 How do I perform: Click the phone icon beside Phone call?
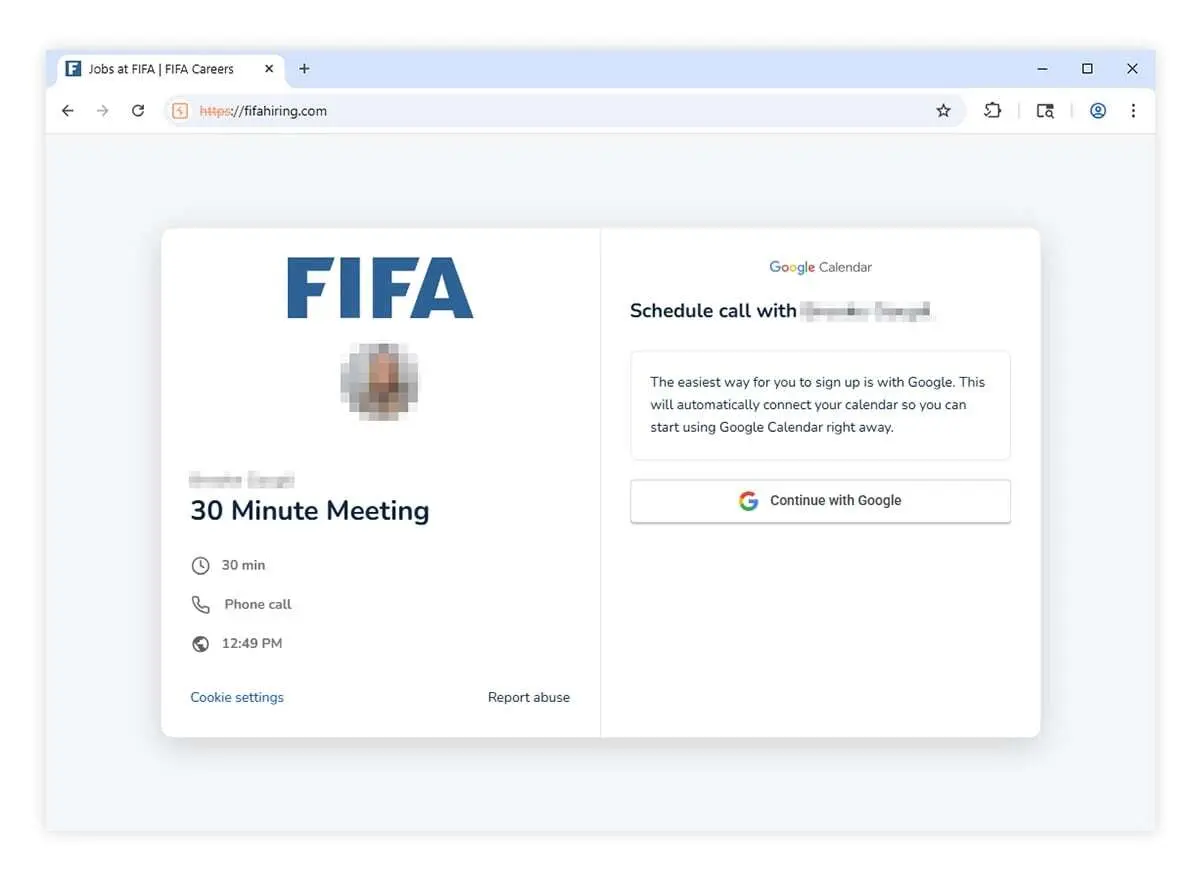(201, 605)
